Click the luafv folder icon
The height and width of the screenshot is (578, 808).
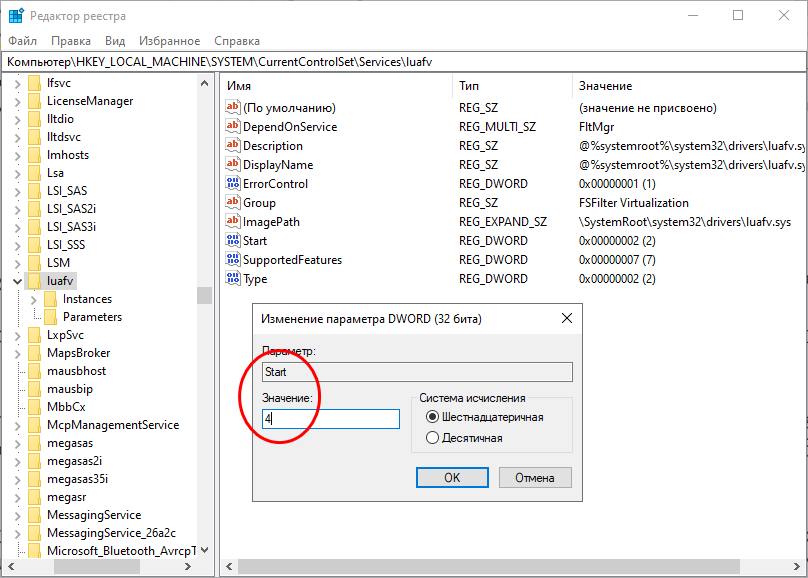pos(34,281)
